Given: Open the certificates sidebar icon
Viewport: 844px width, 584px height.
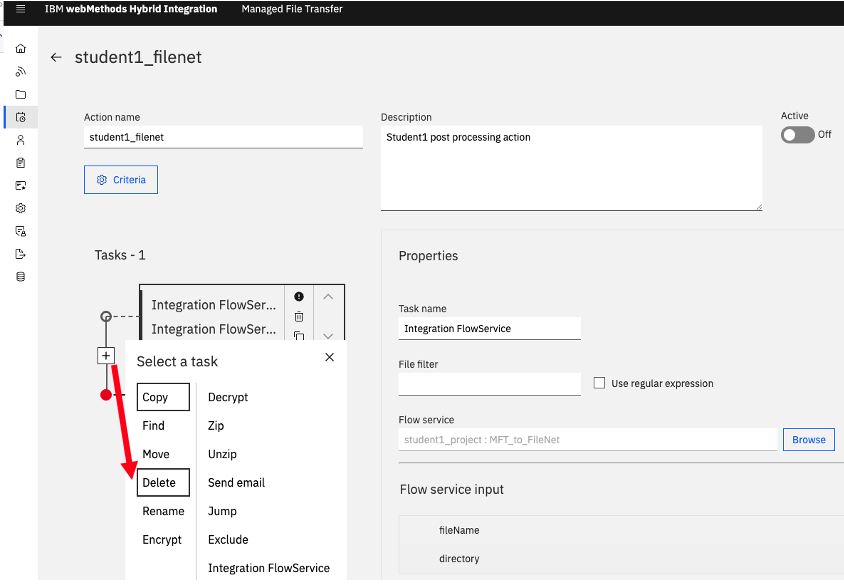Looking at the screenshot, I should [x=20, y=186].
